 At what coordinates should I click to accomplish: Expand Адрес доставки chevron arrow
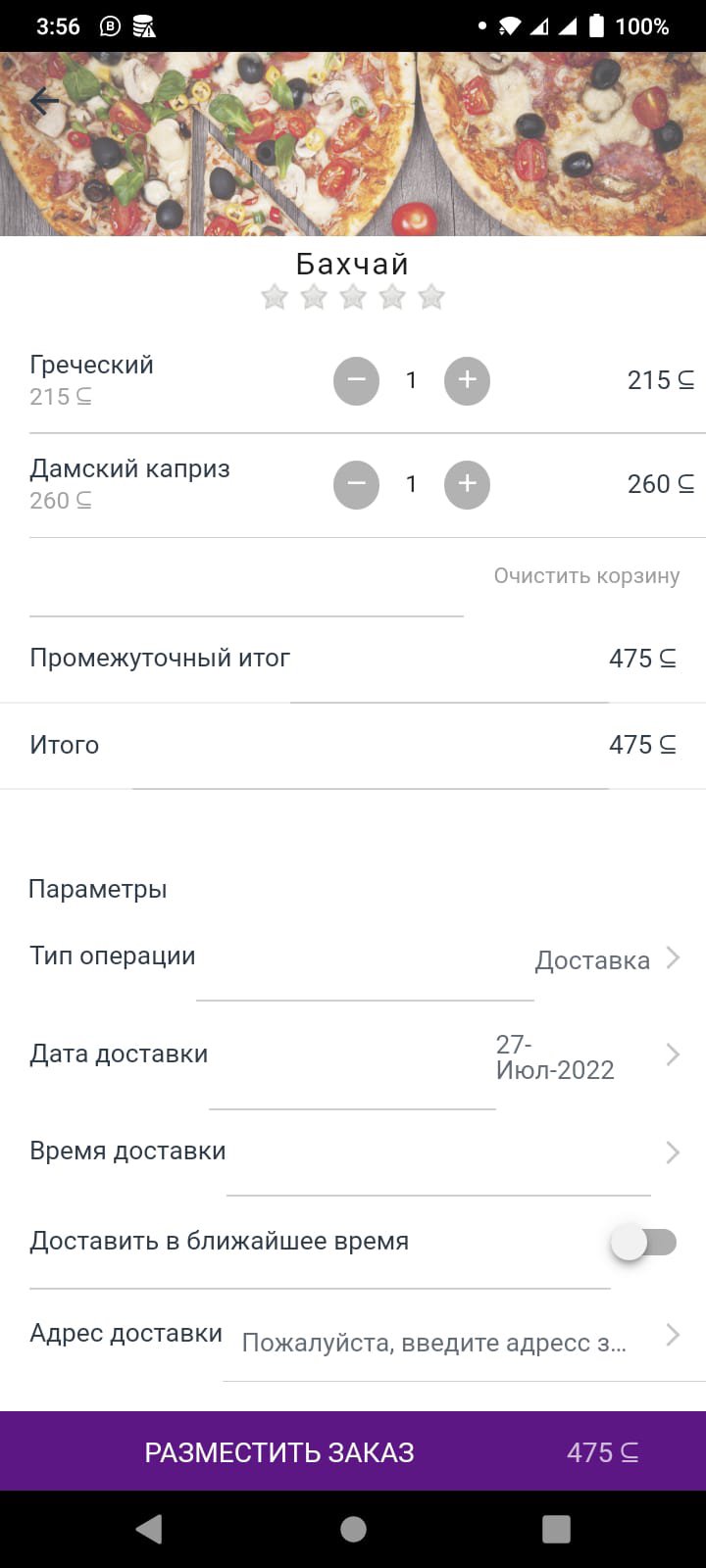pyautogui.click(x=673, y=1335)
